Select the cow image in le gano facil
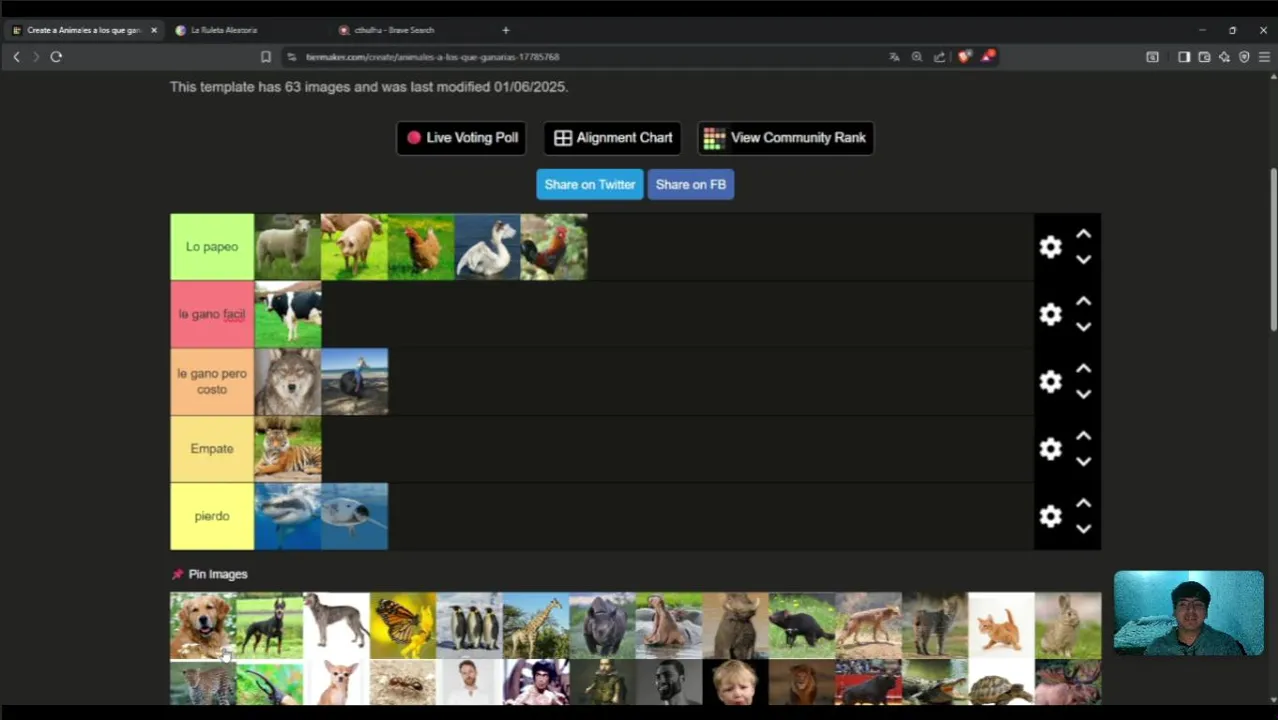 [288, 314]
